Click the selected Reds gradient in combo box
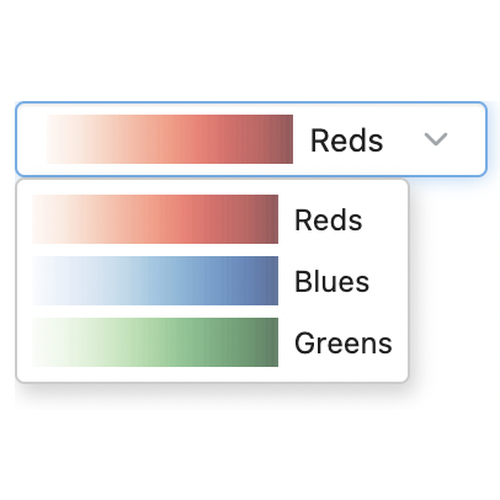 170,139
